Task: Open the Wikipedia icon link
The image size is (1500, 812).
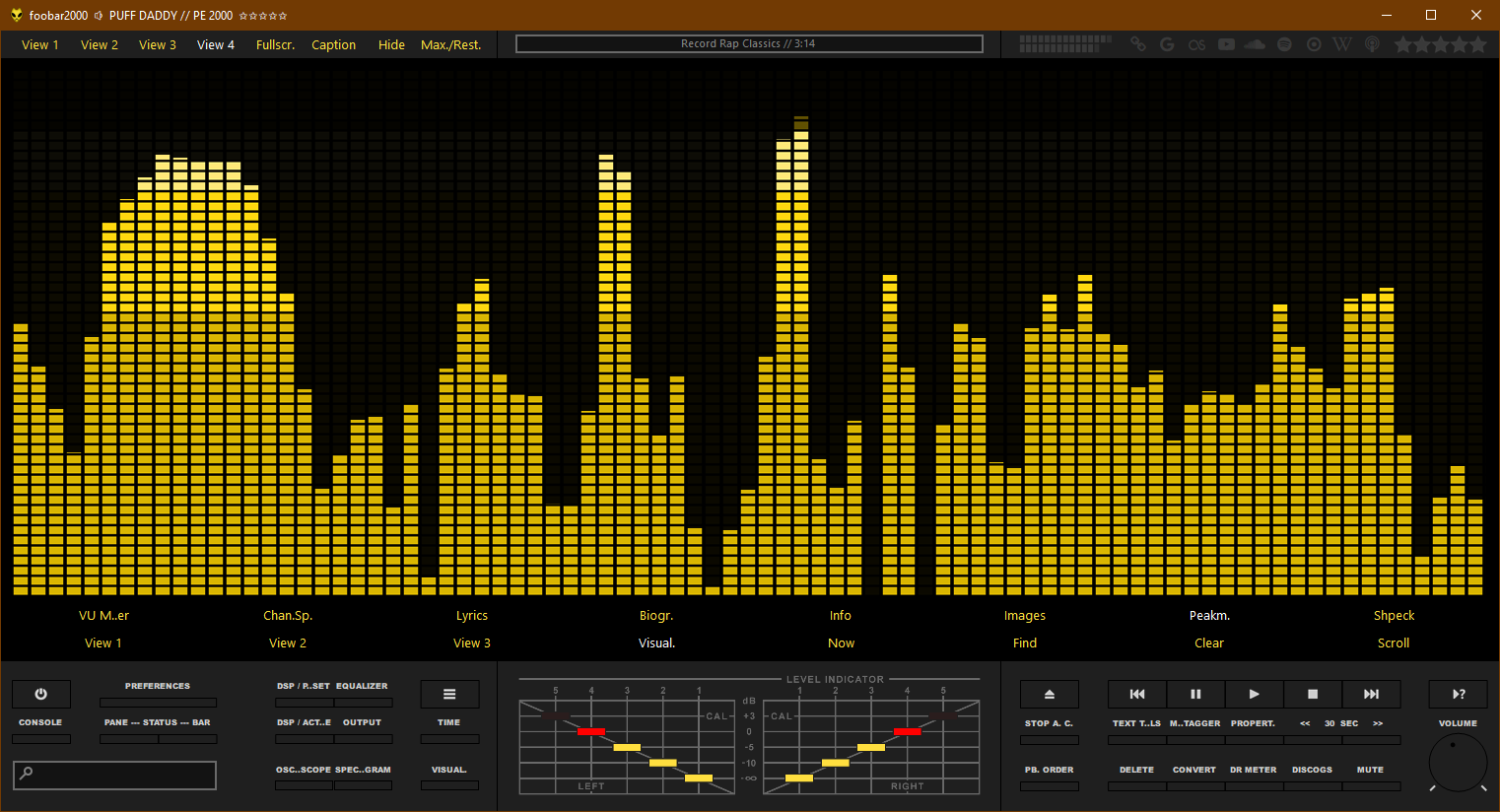Action: click(1341, 44)
